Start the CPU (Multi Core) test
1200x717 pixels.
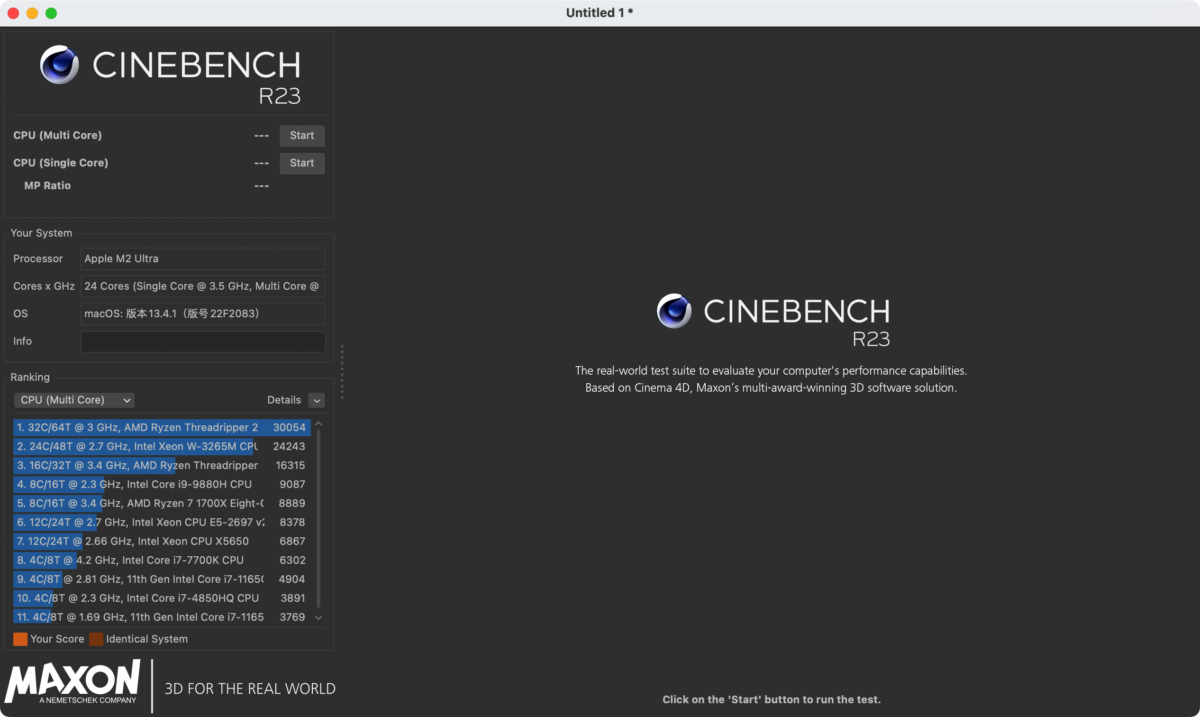point(302,136)
